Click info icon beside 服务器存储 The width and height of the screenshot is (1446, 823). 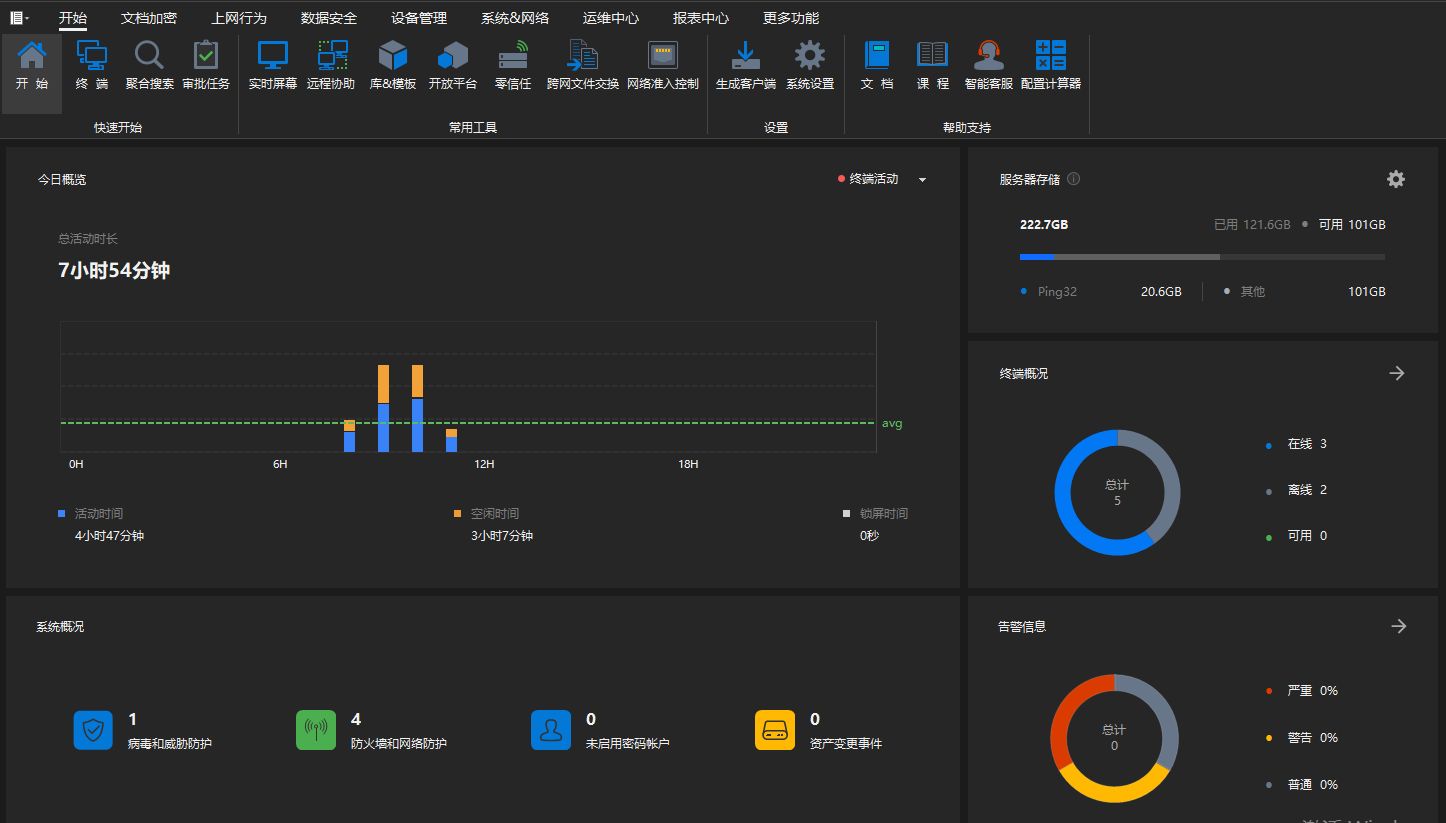pyautogui.click(x=1073, y=179)
